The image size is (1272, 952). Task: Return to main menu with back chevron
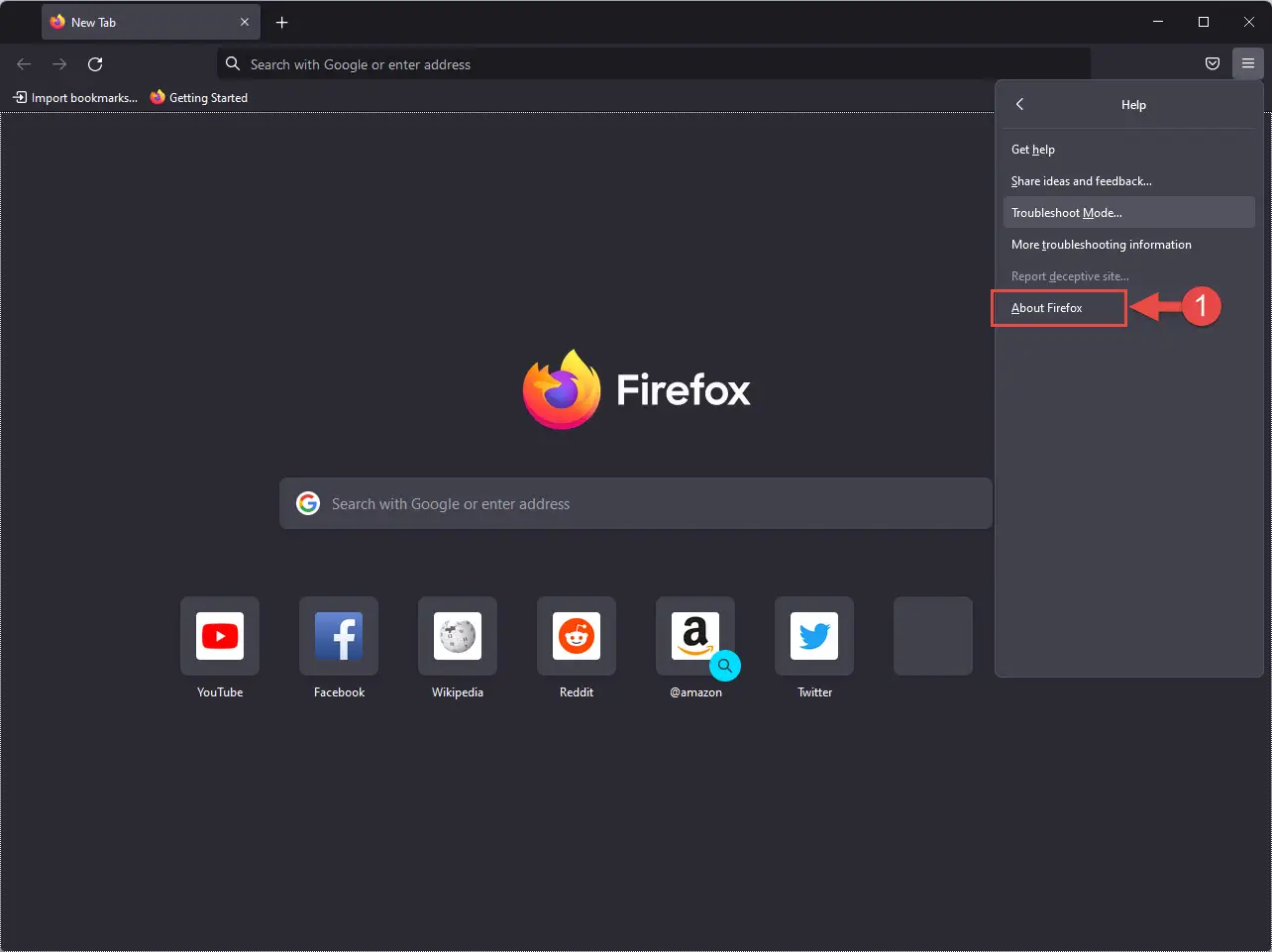click(x=1019, y=104)
